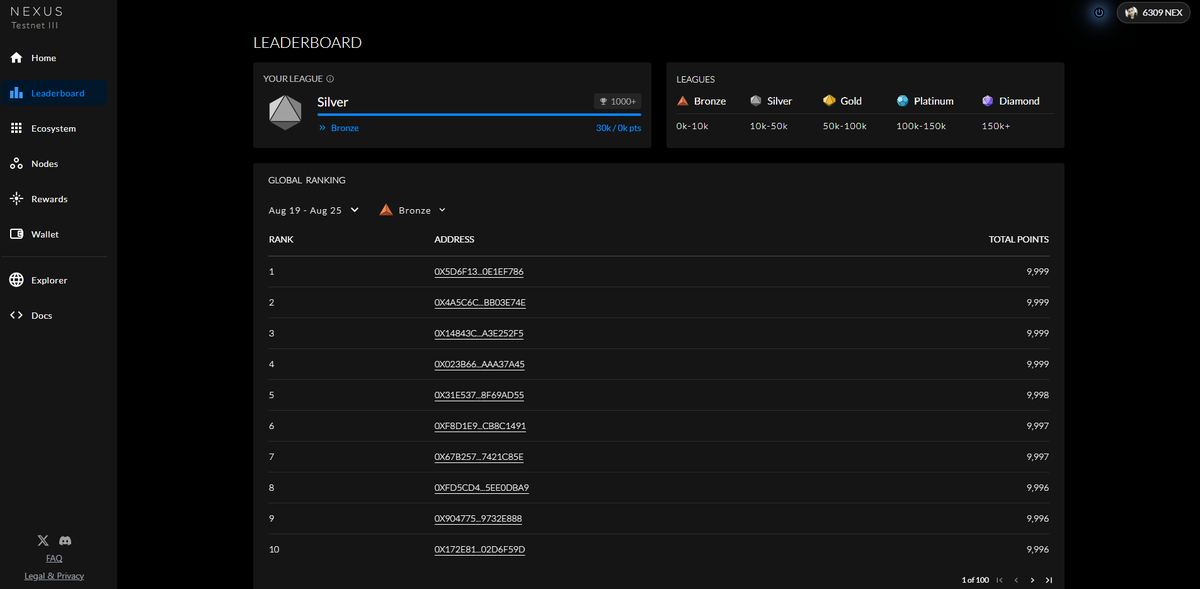
Task: Jump to the last rankings page
Action: tap(1048, 580)
